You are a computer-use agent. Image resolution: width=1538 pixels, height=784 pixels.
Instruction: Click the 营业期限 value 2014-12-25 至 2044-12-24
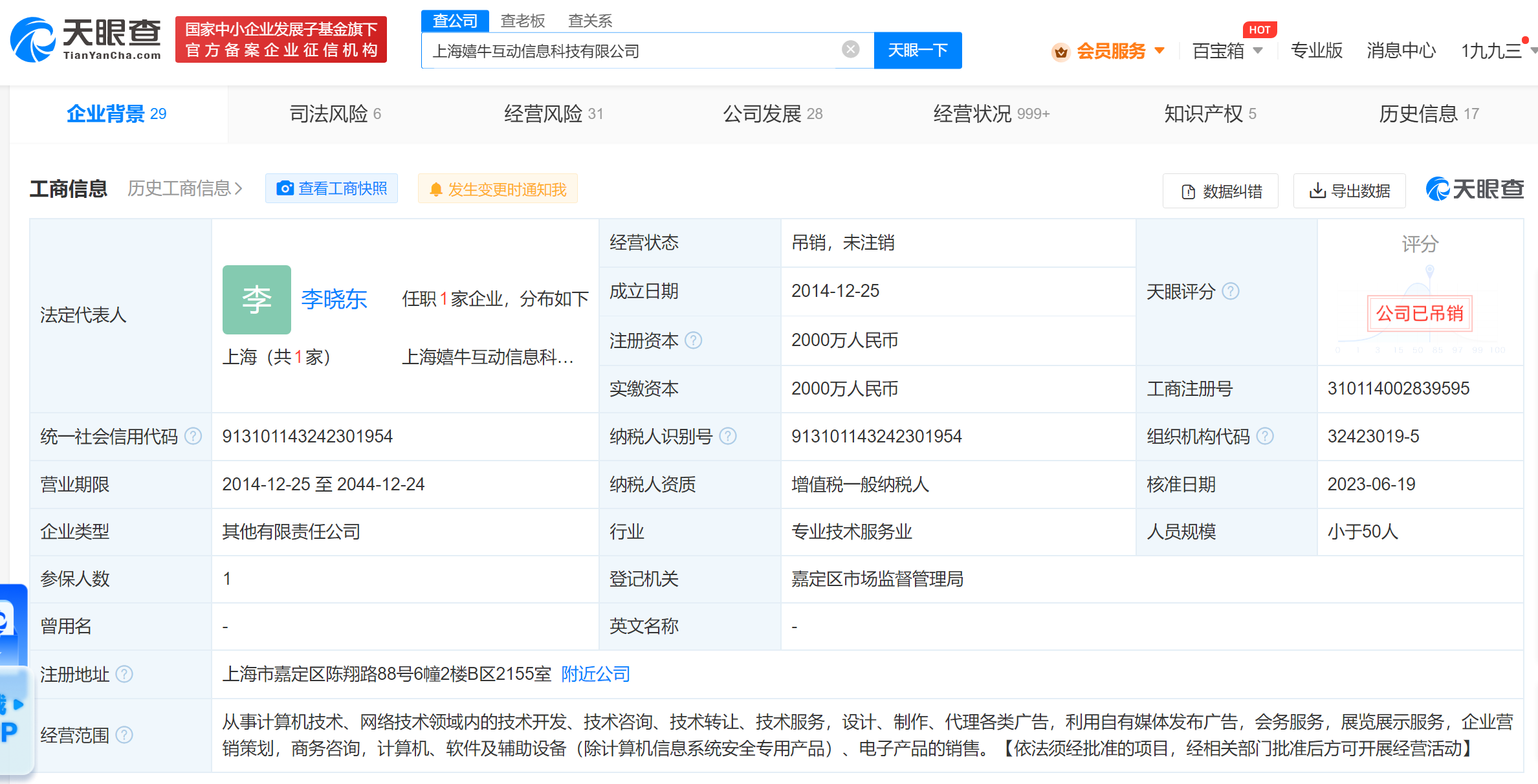point(324,485)
